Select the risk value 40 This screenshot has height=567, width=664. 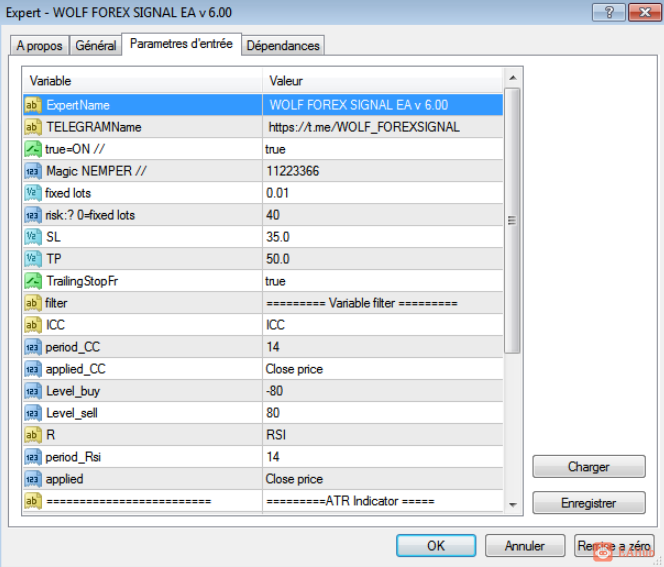click(383, 215)
